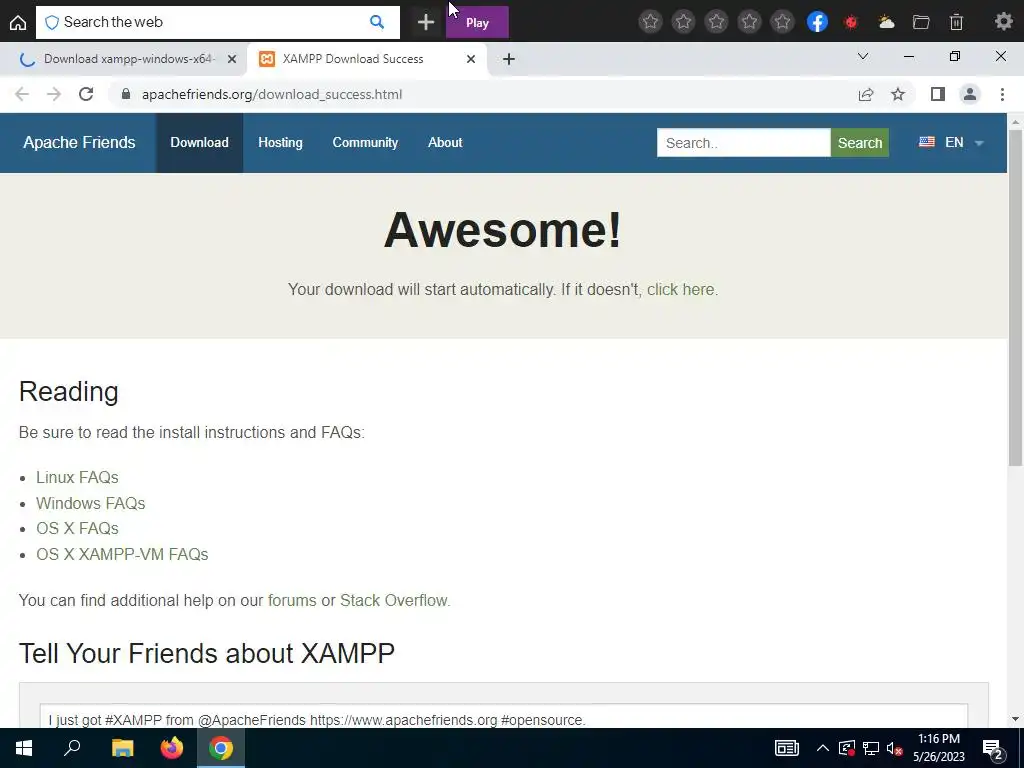Viewport: 1024px width, 768px height.
Task: Open the home icon in top bar
Action: click(18, 22)
